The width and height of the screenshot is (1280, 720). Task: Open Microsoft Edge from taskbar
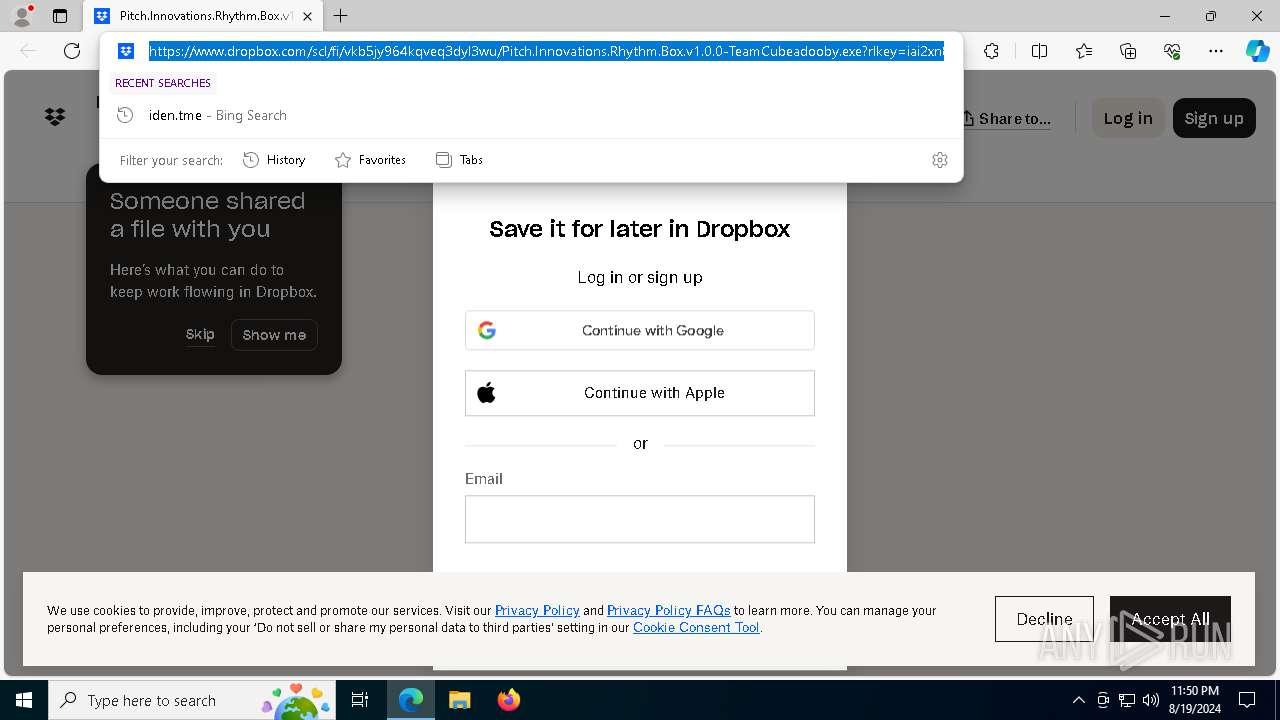click(x=411, y=700)
